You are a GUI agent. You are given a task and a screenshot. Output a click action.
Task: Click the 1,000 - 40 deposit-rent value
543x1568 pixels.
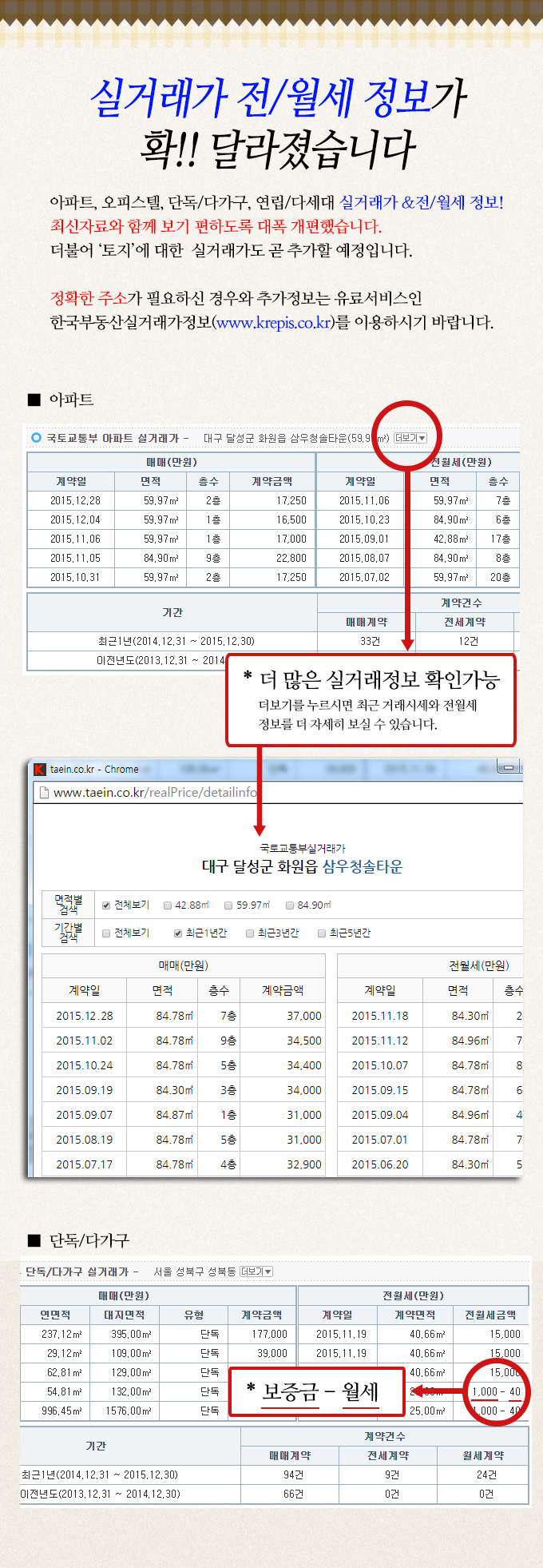tap(496, 1391)
